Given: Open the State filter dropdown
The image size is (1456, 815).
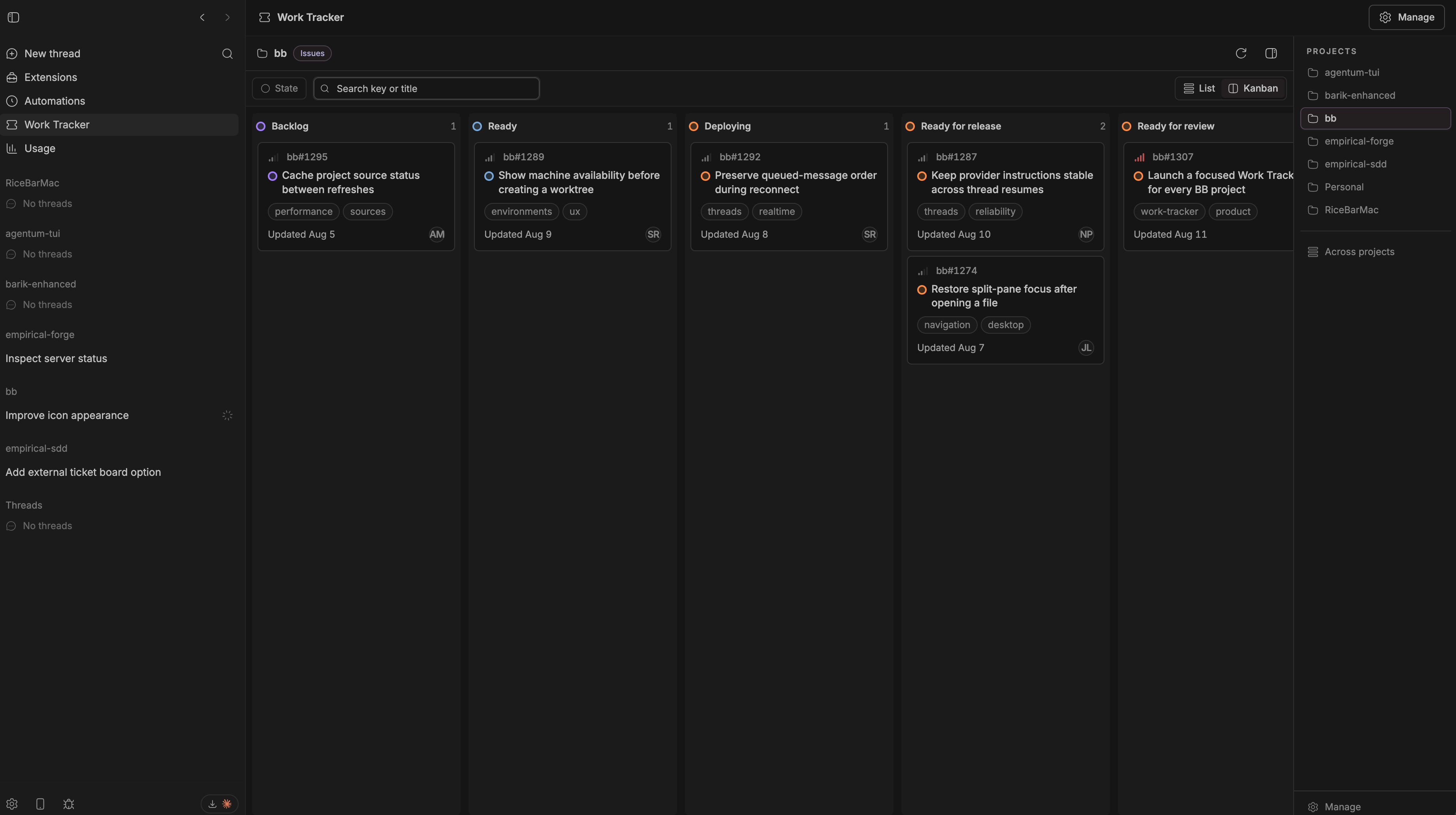Looking at the screenshot, I should pyautogui.click(x=279, y=89).
